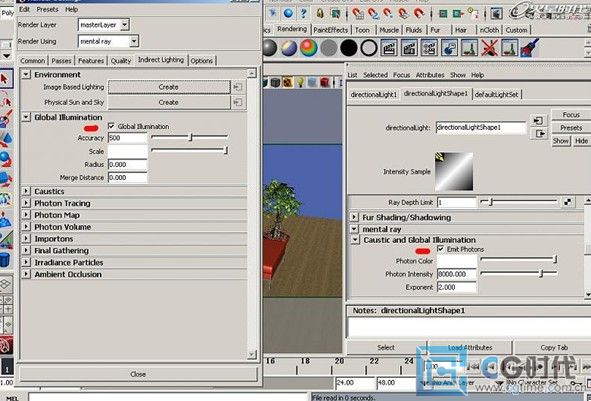Collapse the Environment section
Screen dimensions: 591x401
click(x=26, y=74)
